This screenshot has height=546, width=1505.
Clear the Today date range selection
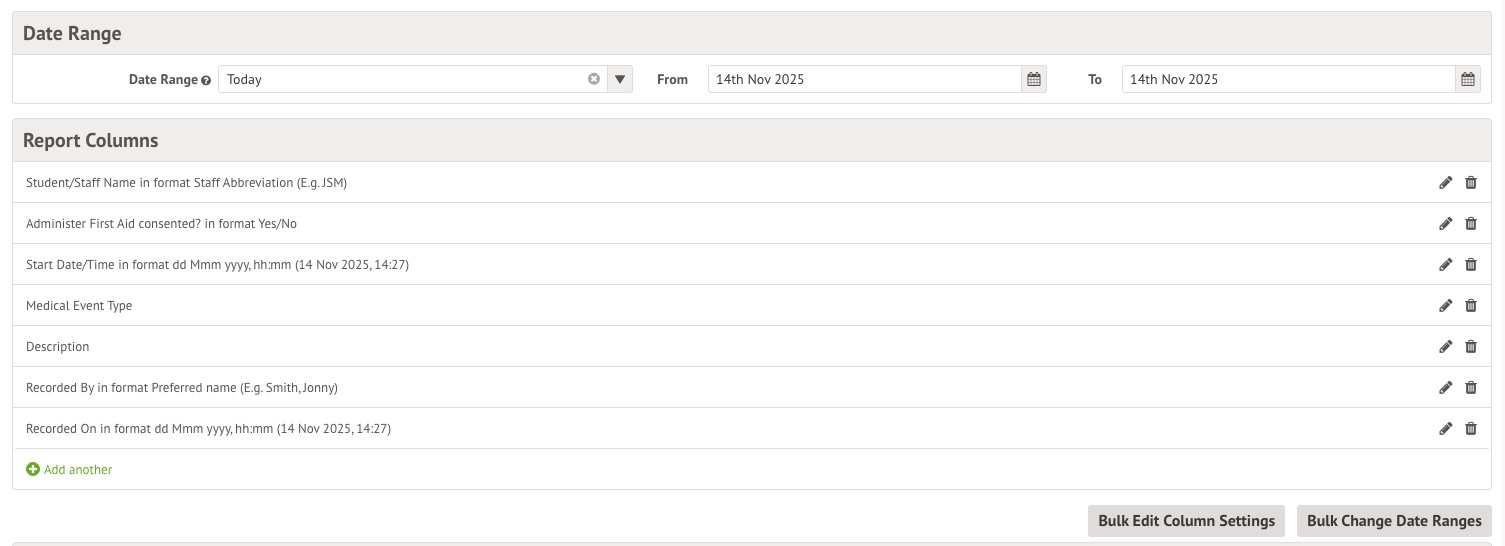point(594,79)
